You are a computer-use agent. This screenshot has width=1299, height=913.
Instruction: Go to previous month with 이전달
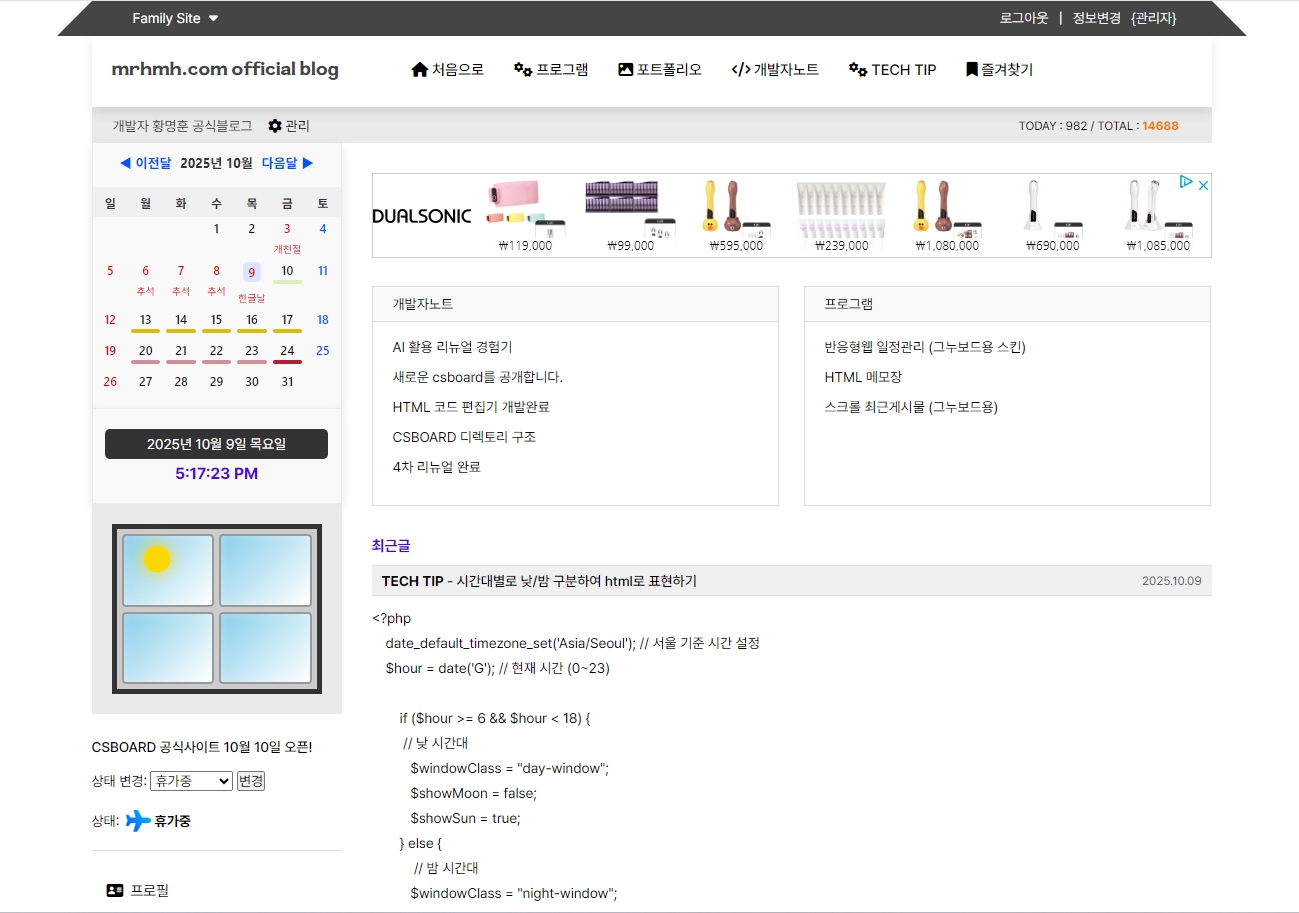click(145, 163)
